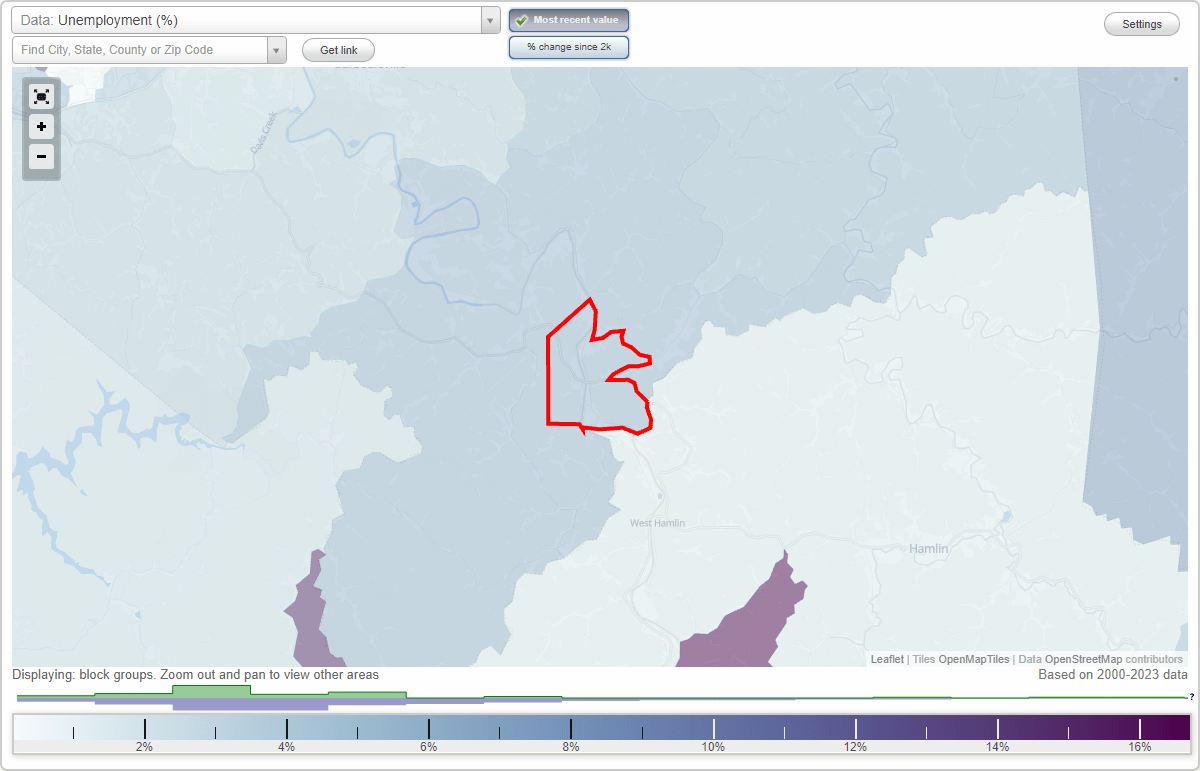Screen dimensions: 1200x771
Task: Click the Get link button
Action: point(337,50)
